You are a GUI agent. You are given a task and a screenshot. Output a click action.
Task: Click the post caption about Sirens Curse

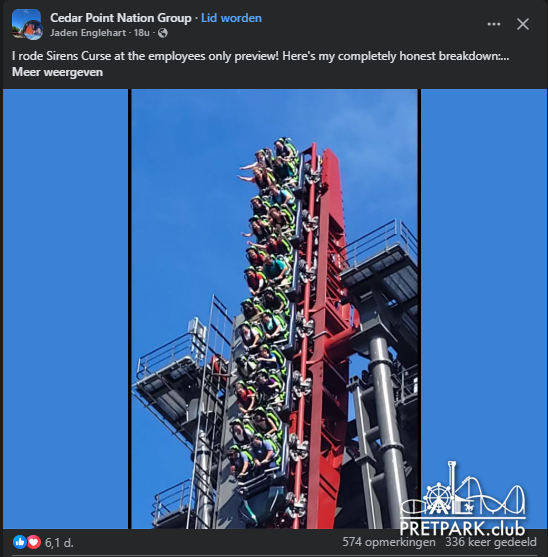(260, 56)
